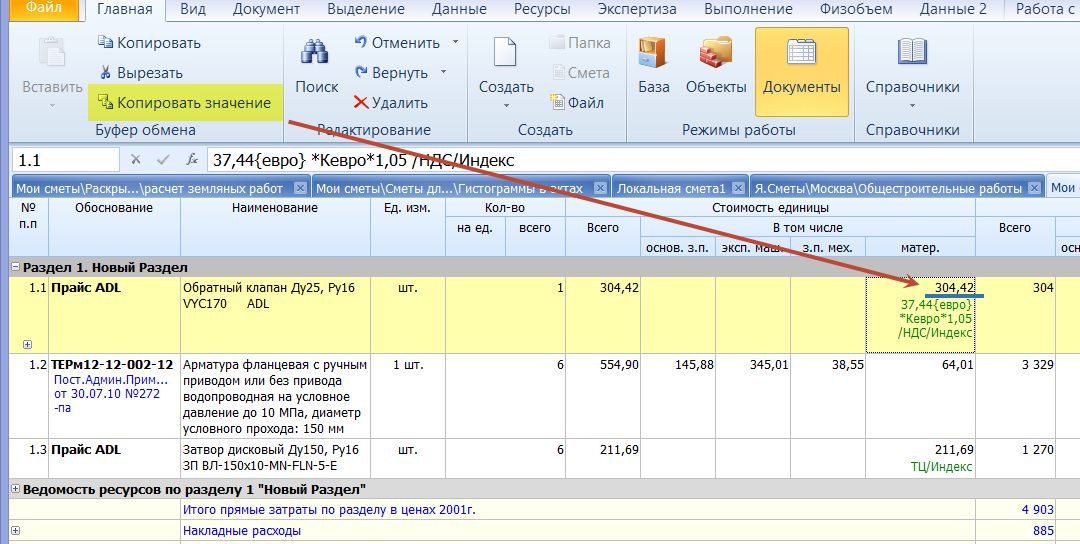Expand the Вставить dropdown arrow
This screenshot has height=544, width=1080.
(52, 106)
